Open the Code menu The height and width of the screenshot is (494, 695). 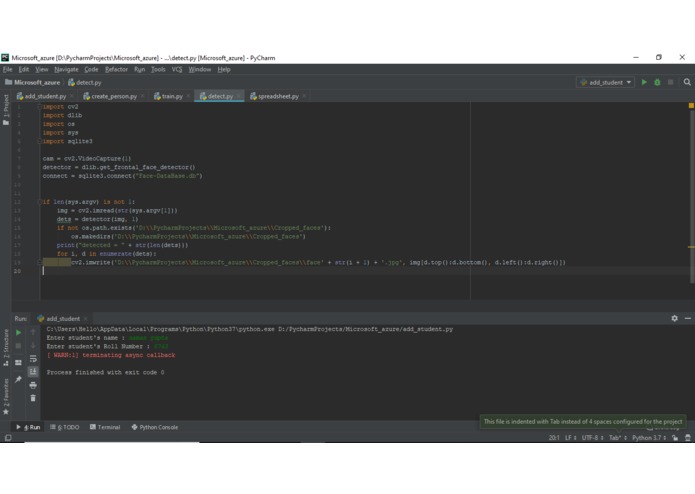click(x=91, y=70)
